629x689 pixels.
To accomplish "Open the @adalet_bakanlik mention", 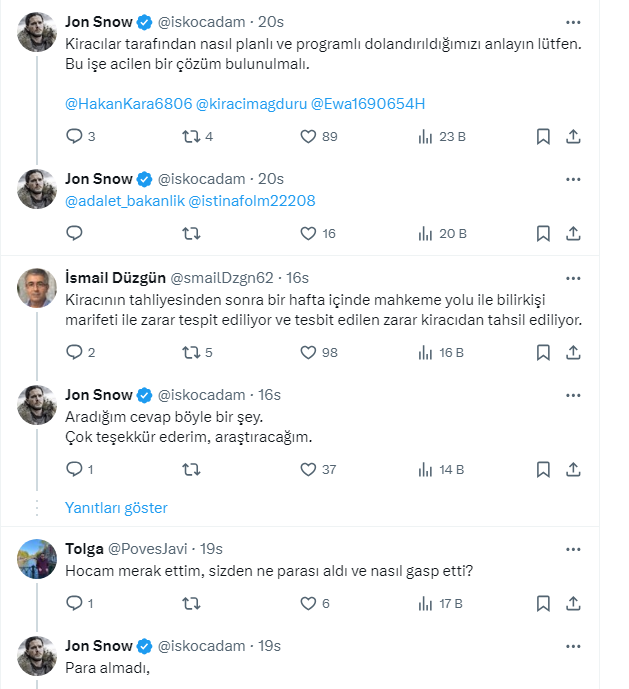I will (x=124, y=201).
